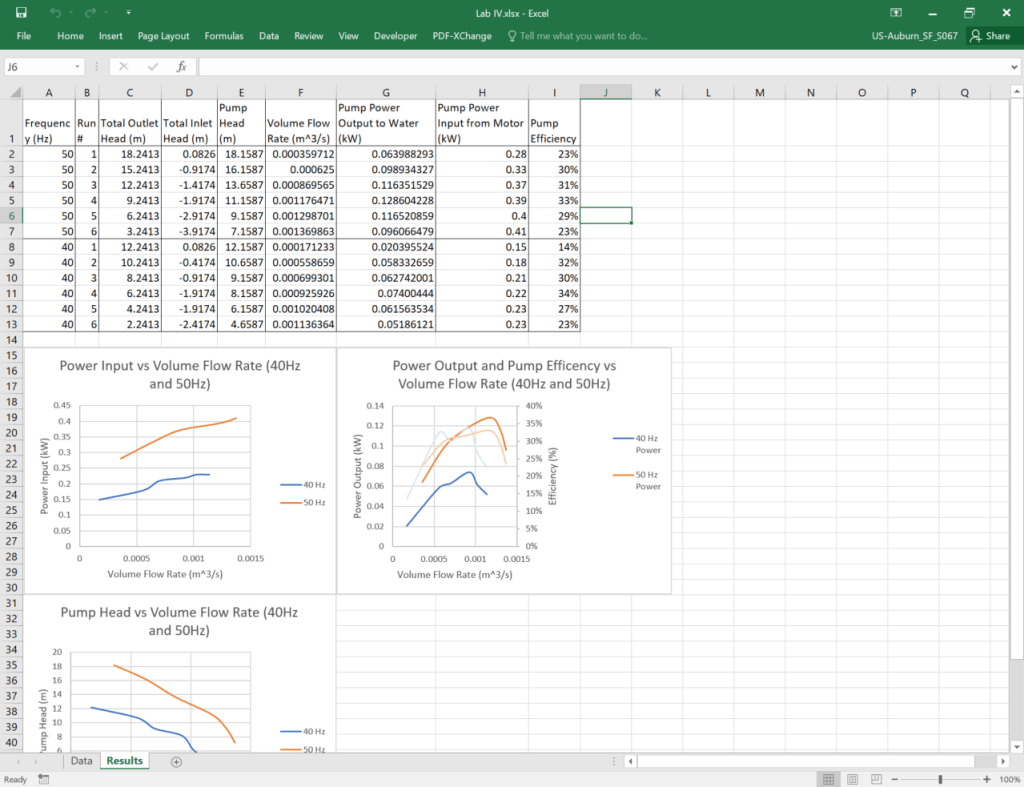The width and height of the screenshot is (1024, 787).
Task: Click the Save icon in title bar
Action: point(20,12)
